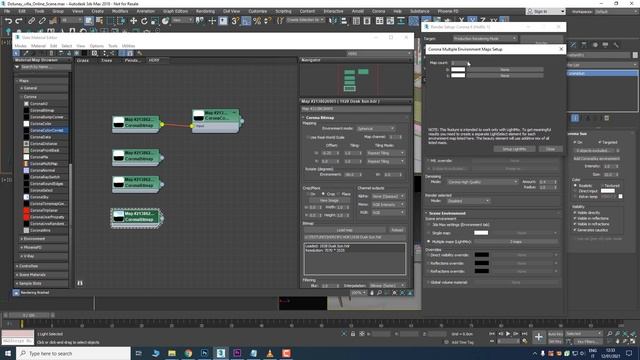
Task: Toggle Reflections override checkbox
Action: pyautogui.click(x=428, y=263)
